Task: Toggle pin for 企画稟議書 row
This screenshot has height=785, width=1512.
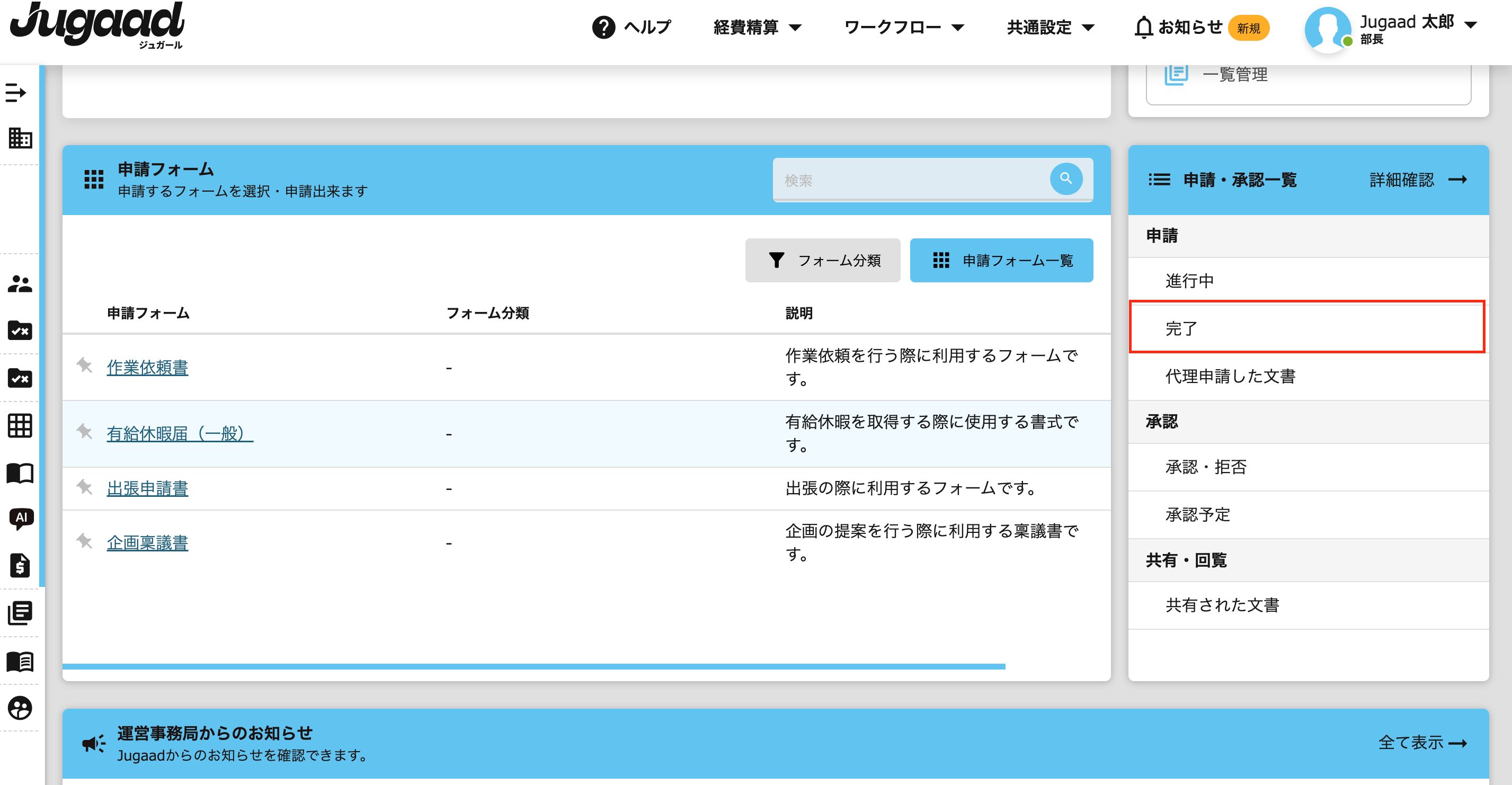Action: (x=85, y=541)
